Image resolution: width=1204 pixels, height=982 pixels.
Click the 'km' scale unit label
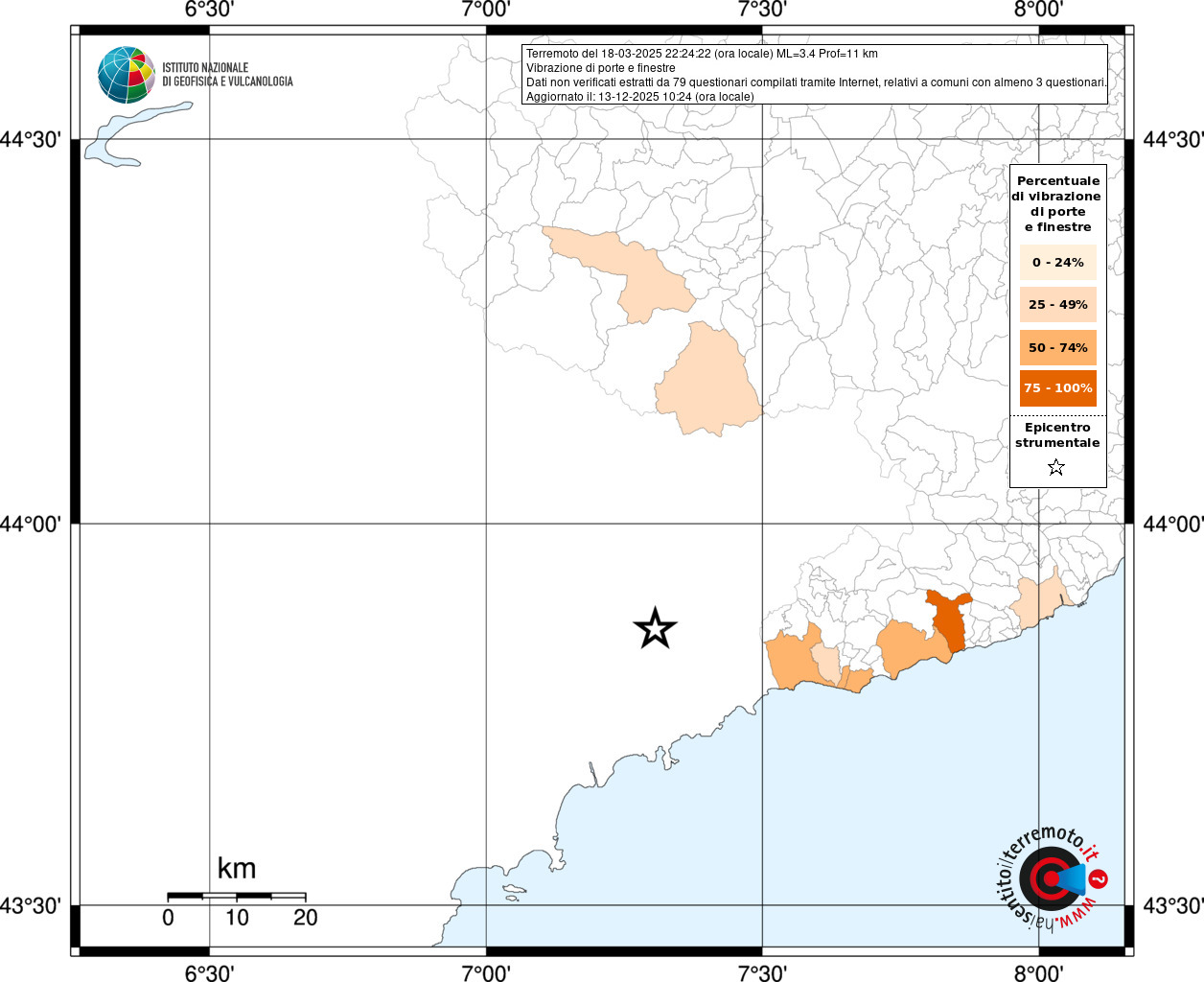click(237, 868)
